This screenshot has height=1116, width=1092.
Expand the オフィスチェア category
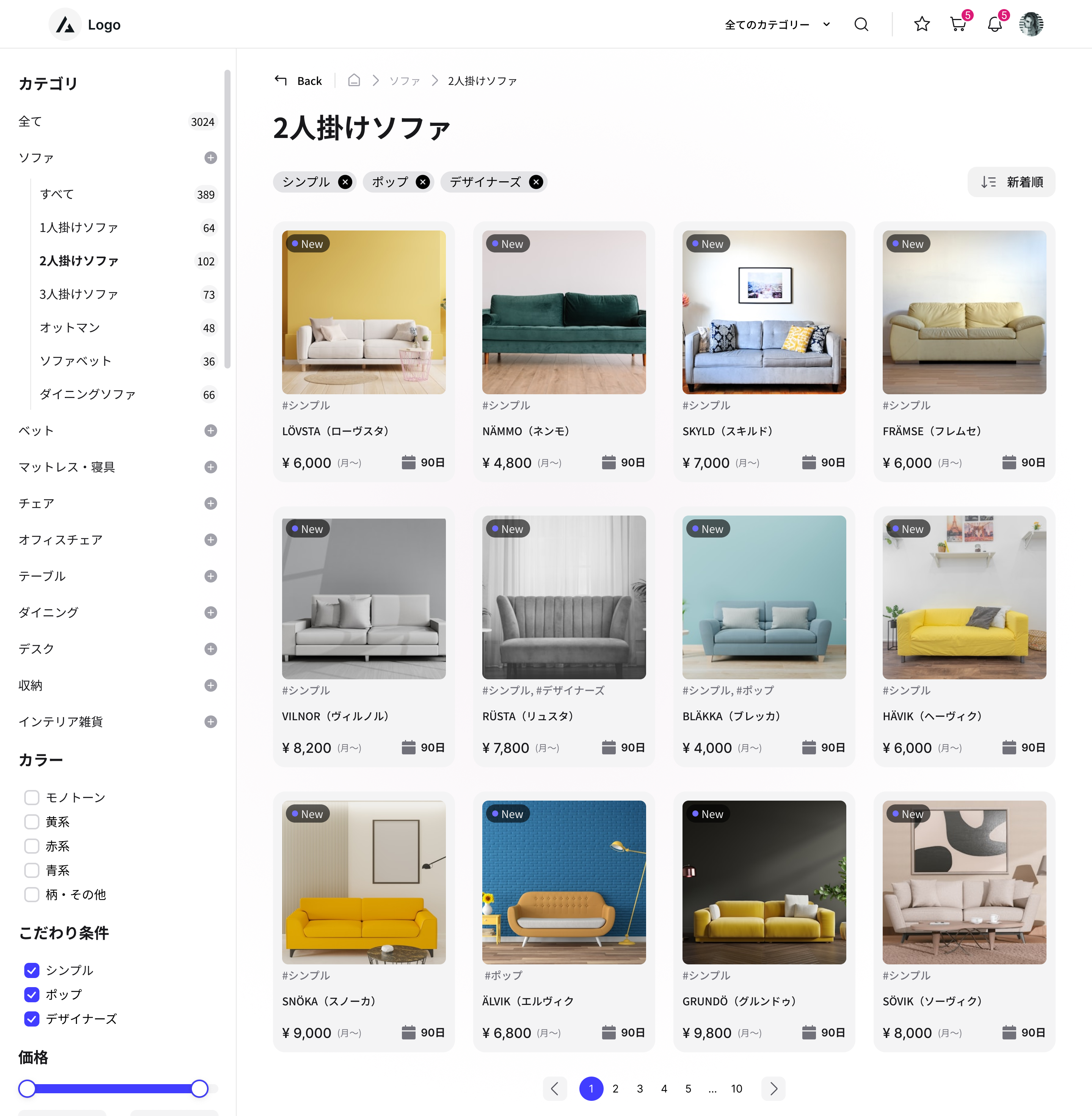(x=210, y=540)
